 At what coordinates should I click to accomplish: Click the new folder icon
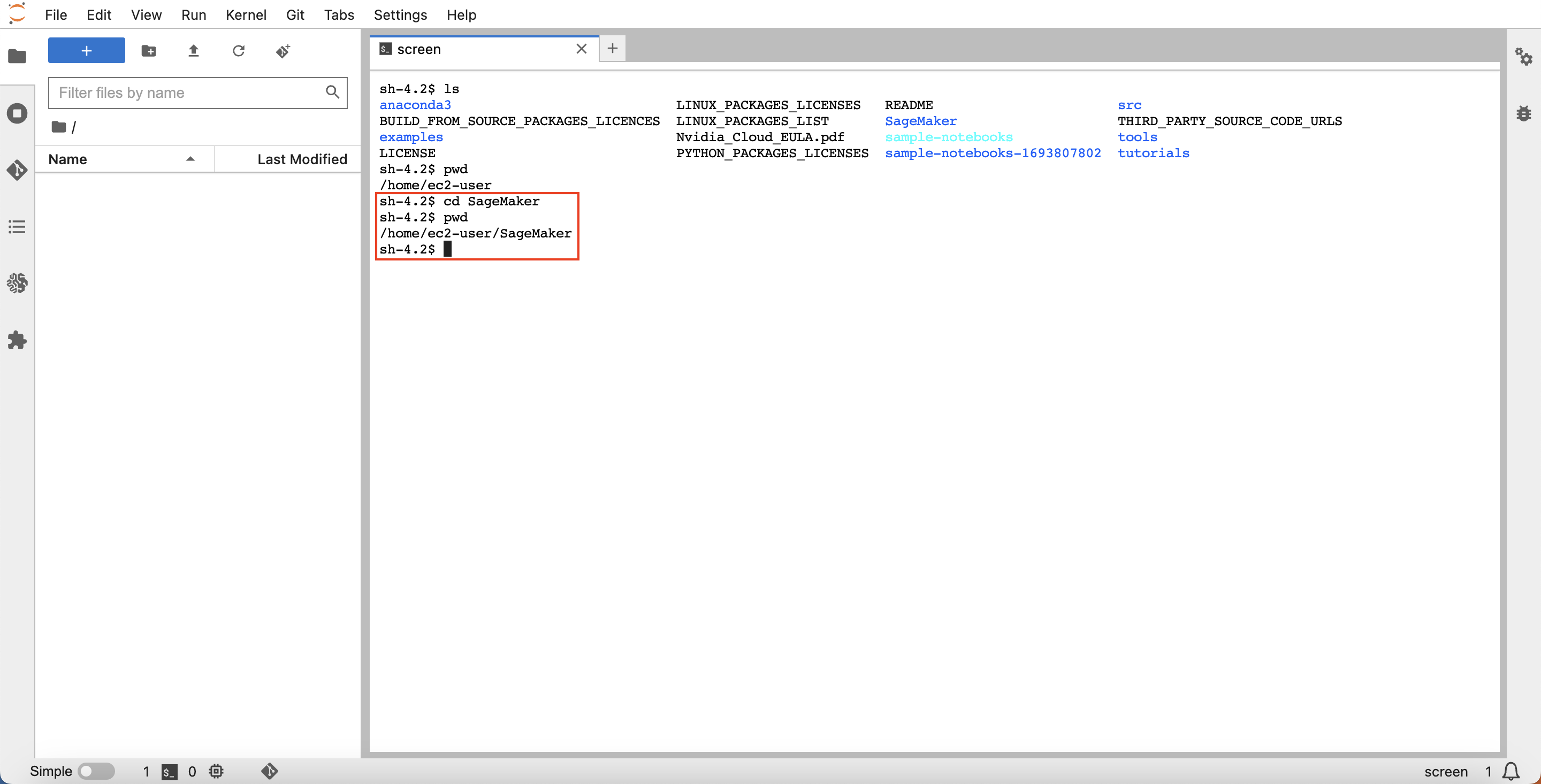click(x=148, y=51)
